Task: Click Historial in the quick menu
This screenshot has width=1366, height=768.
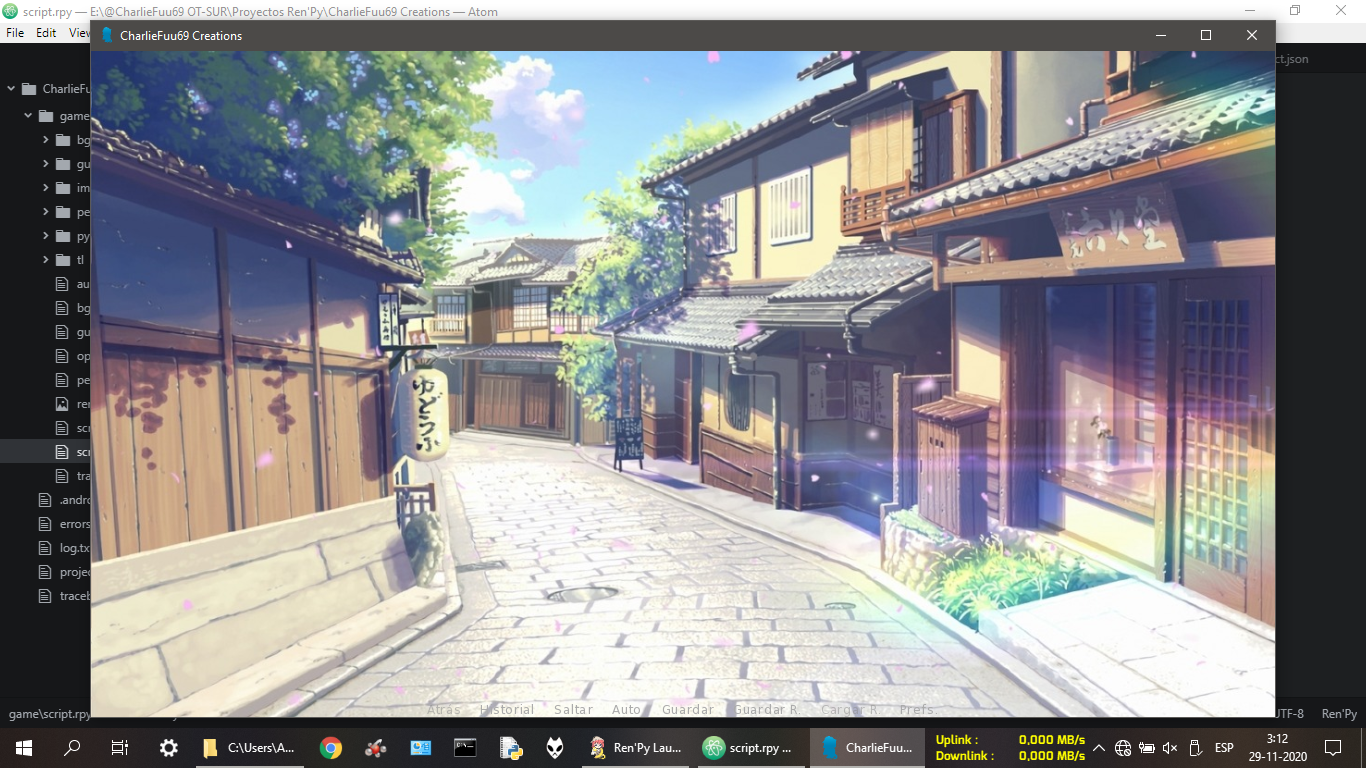Action: (507, 709)
